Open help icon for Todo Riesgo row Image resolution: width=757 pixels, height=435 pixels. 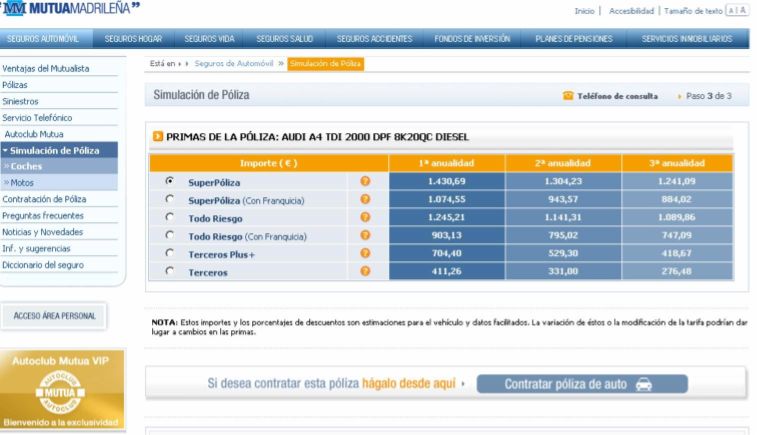coord(365,217)
